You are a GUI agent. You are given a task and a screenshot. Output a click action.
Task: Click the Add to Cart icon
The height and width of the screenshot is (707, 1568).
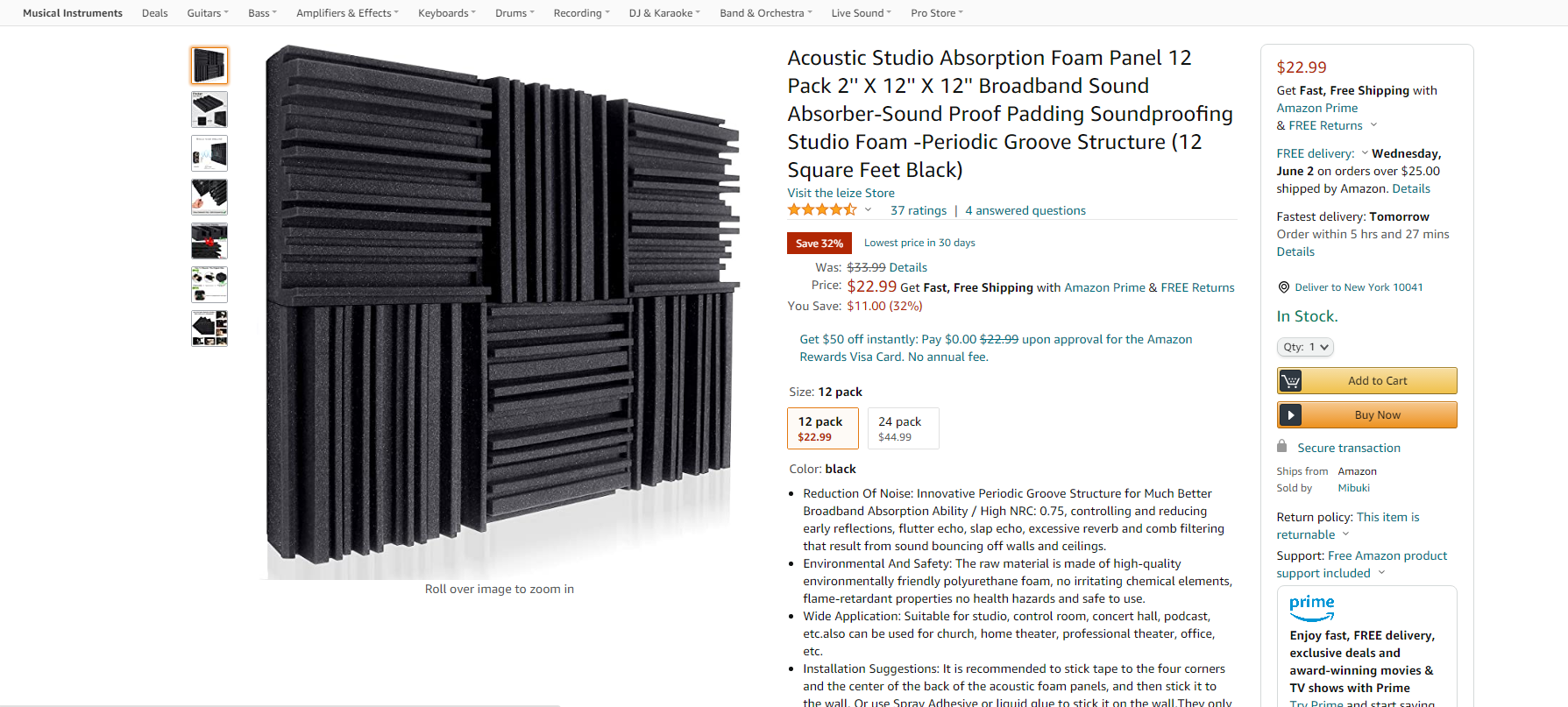(1290, 381)
